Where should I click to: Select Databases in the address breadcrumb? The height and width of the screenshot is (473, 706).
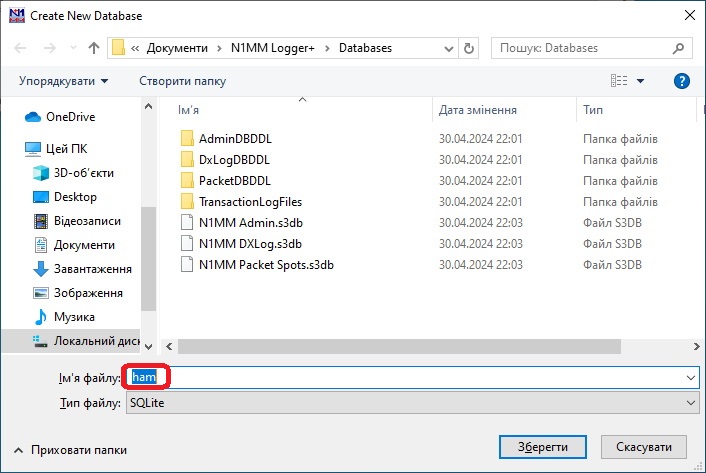point(365,48)
